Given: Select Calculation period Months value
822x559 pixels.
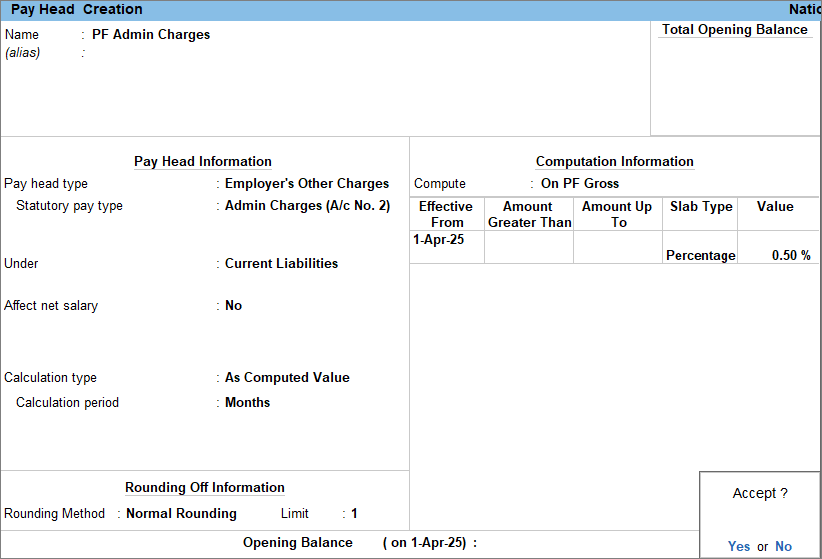Looking at the screenshot, I should tap(247, 403).
